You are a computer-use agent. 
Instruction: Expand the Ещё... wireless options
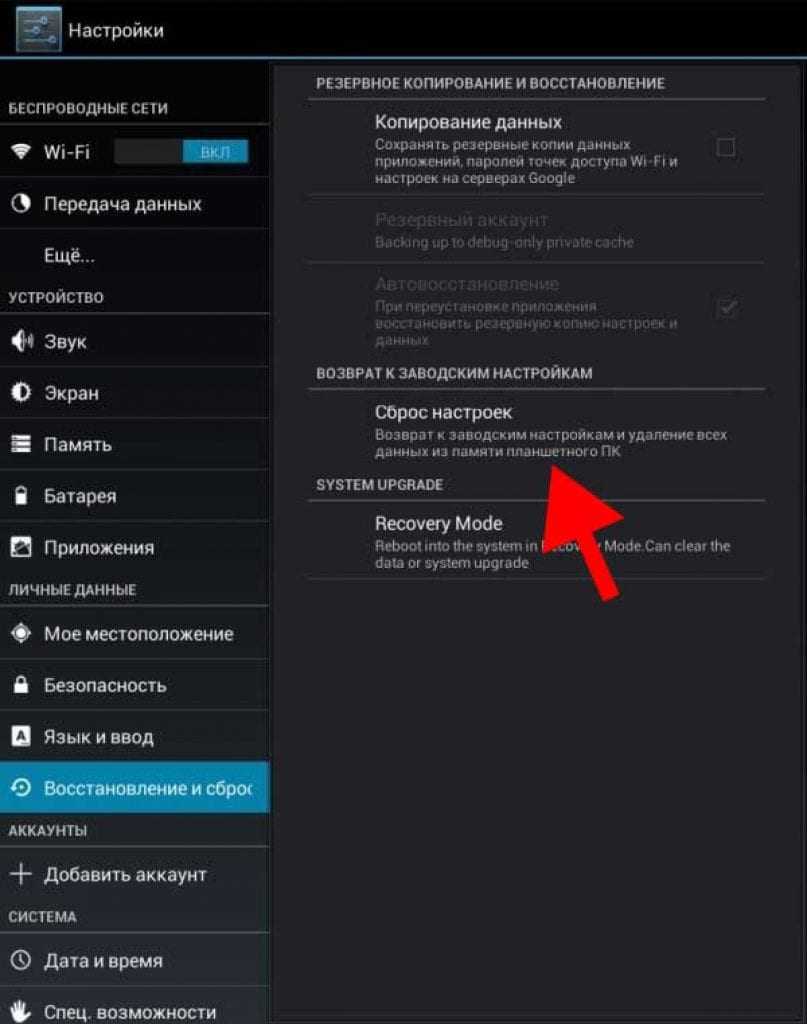tap(134, 255)
